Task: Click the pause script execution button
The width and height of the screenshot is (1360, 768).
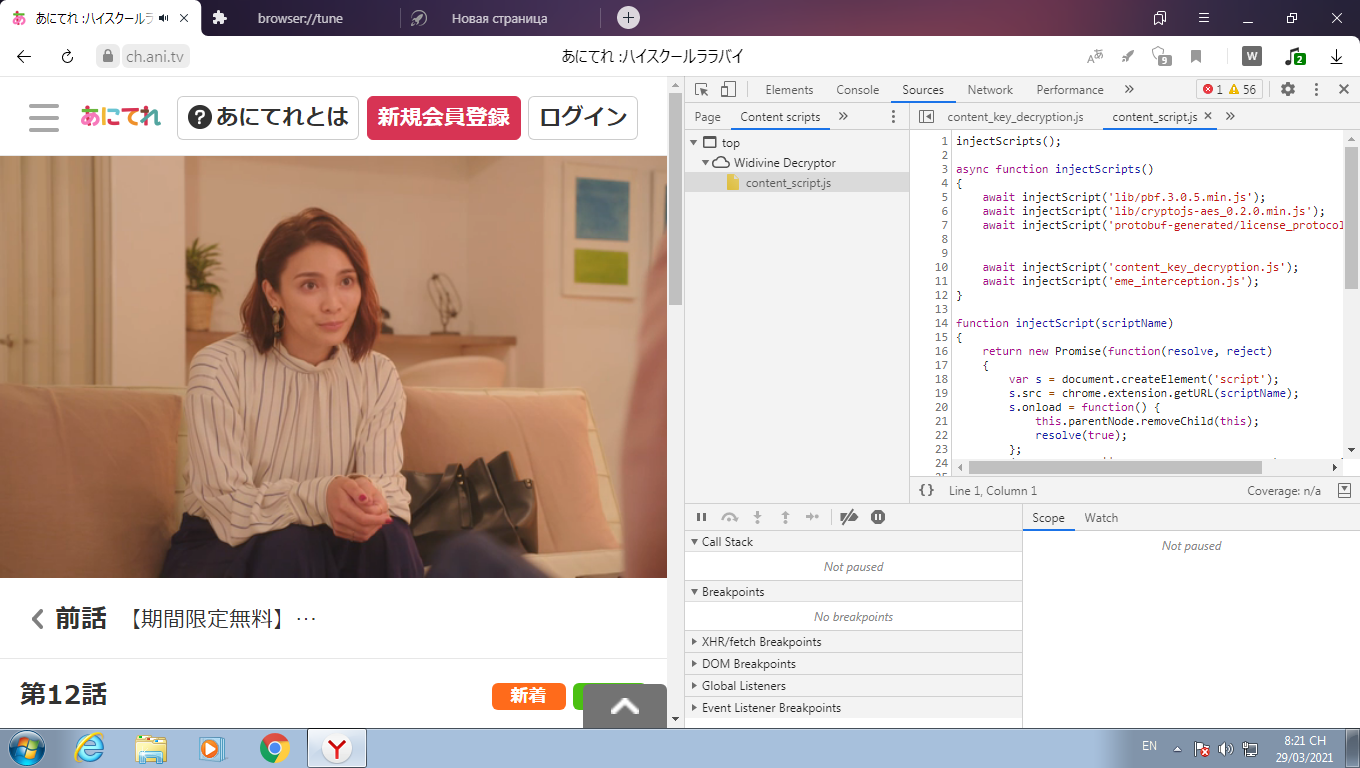Action: 701,517
